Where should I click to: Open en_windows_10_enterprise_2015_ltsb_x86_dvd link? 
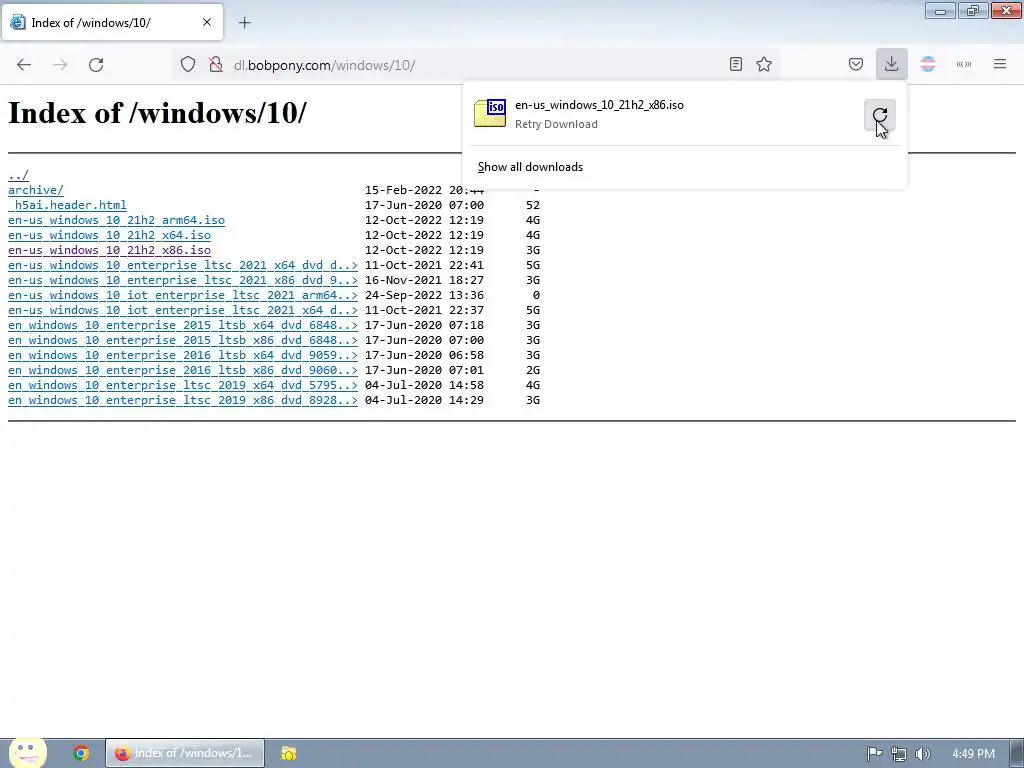(183, 340)
